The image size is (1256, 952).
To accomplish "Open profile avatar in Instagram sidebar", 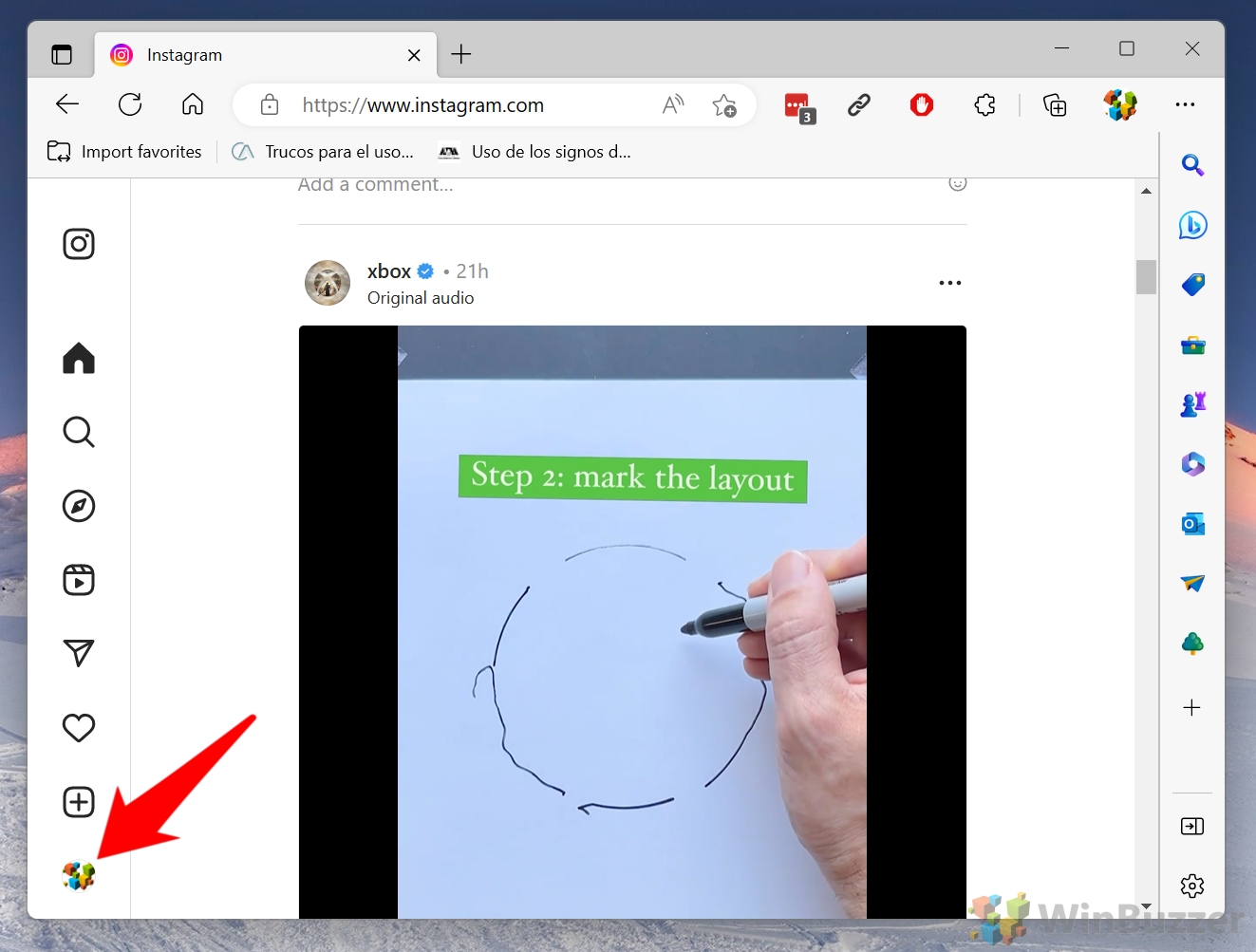I will pyautogui.click(x=79, y=875).
